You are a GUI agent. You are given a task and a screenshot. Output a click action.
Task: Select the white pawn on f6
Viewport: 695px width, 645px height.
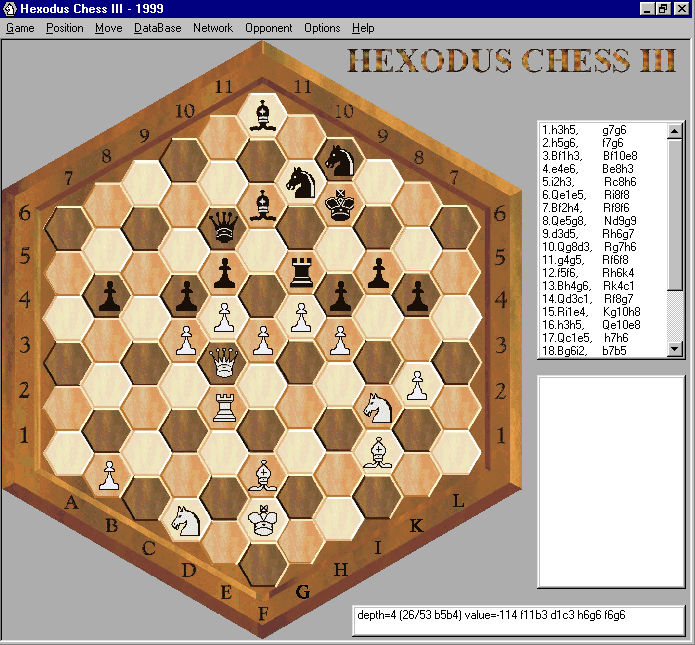click(x=263, y=340)
